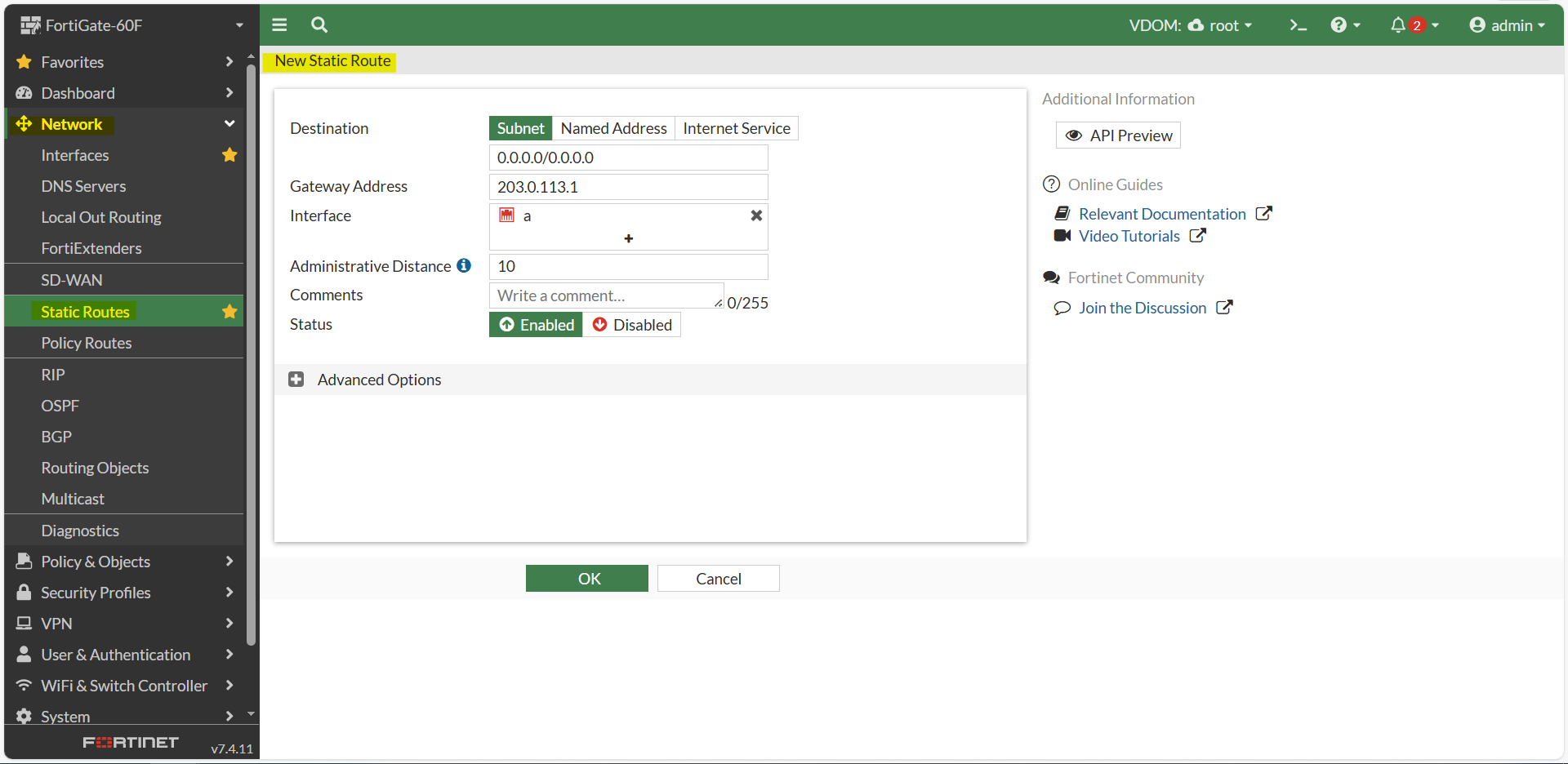Expand the VPN menu chevron

(229, 623)
